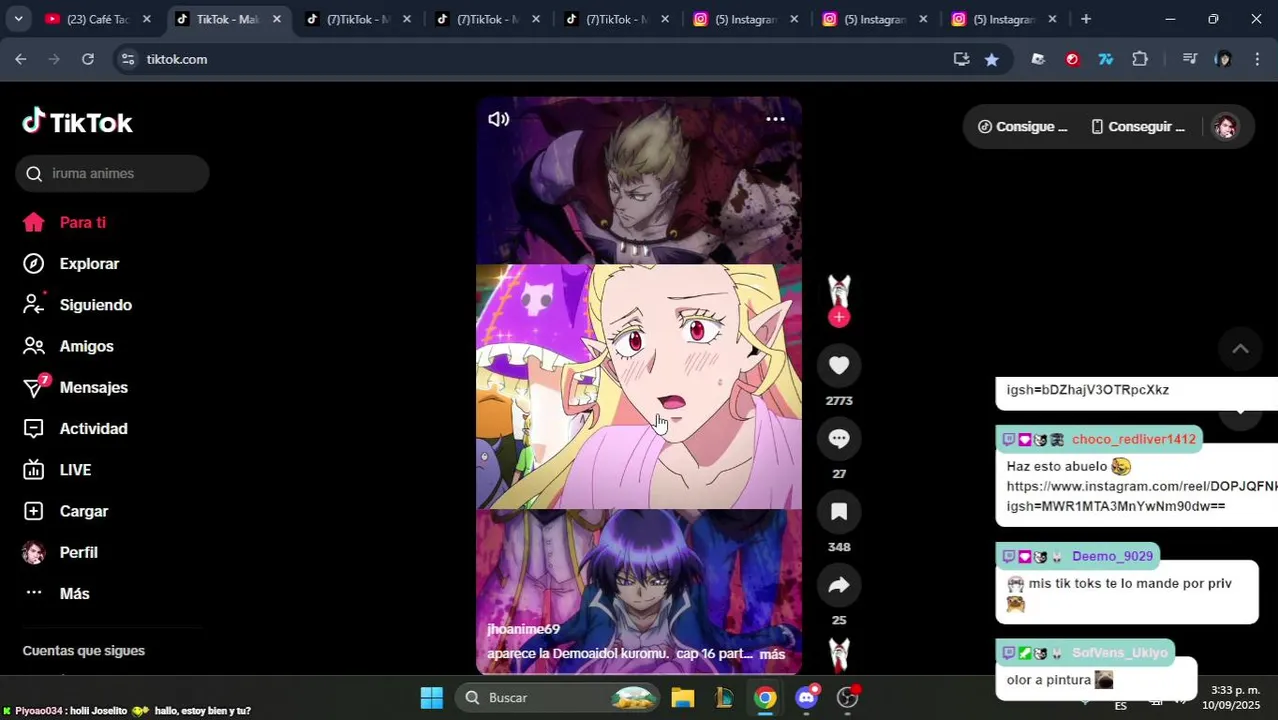Click the site info icon beside URL

point(127,59)
